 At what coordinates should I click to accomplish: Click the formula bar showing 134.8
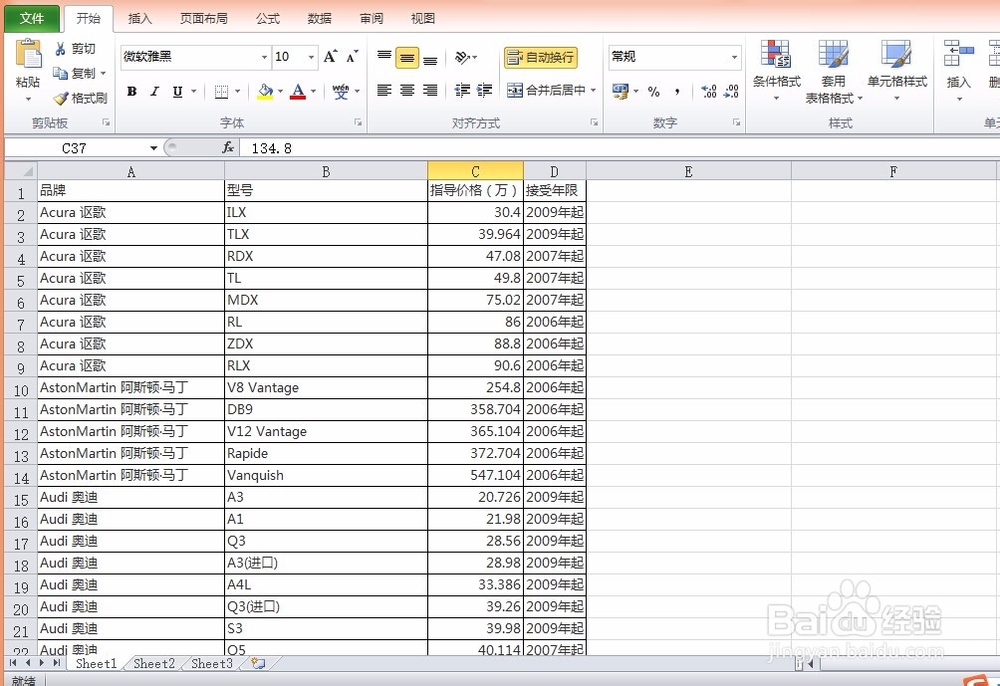click(x=619, y=148)
